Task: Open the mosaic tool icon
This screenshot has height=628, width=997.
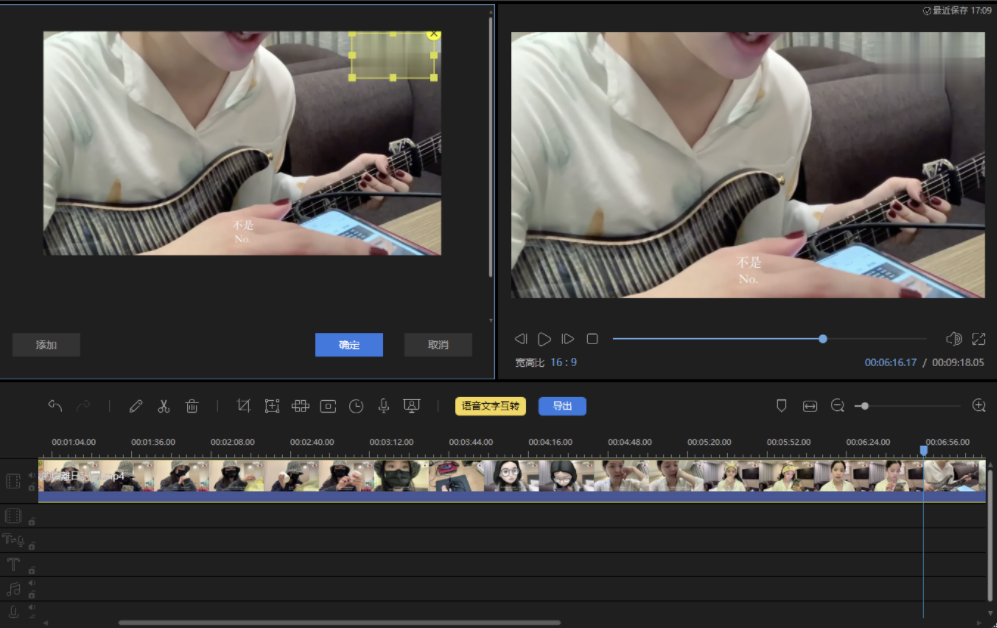Action: 300,406
